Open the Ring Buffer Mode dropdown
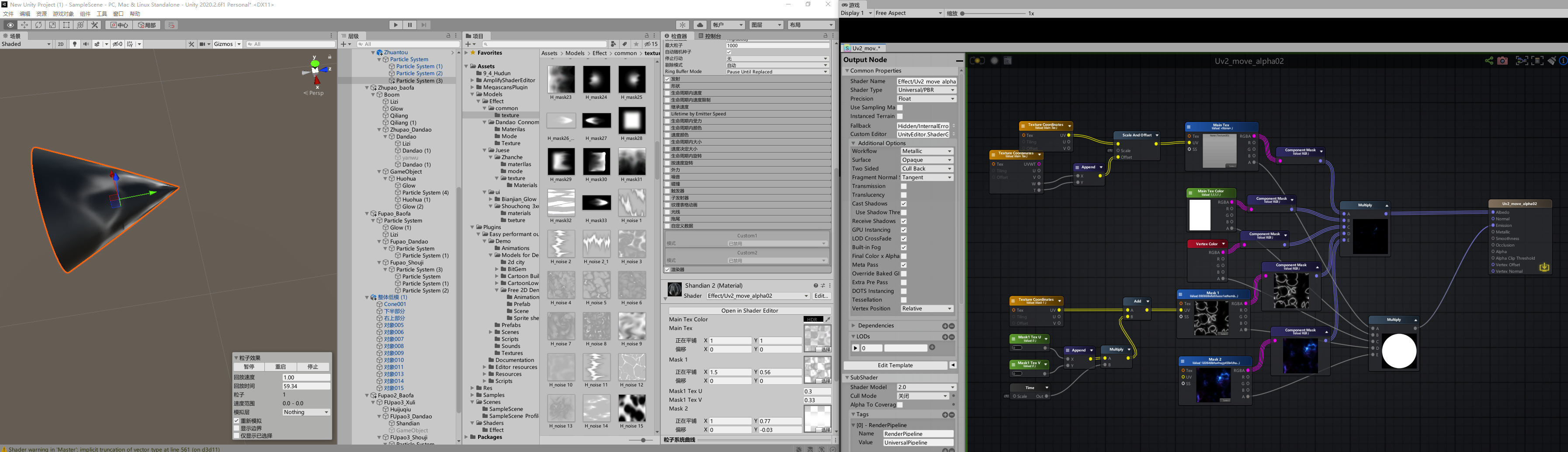The image size is (1568, 452). tap(777, 72)
